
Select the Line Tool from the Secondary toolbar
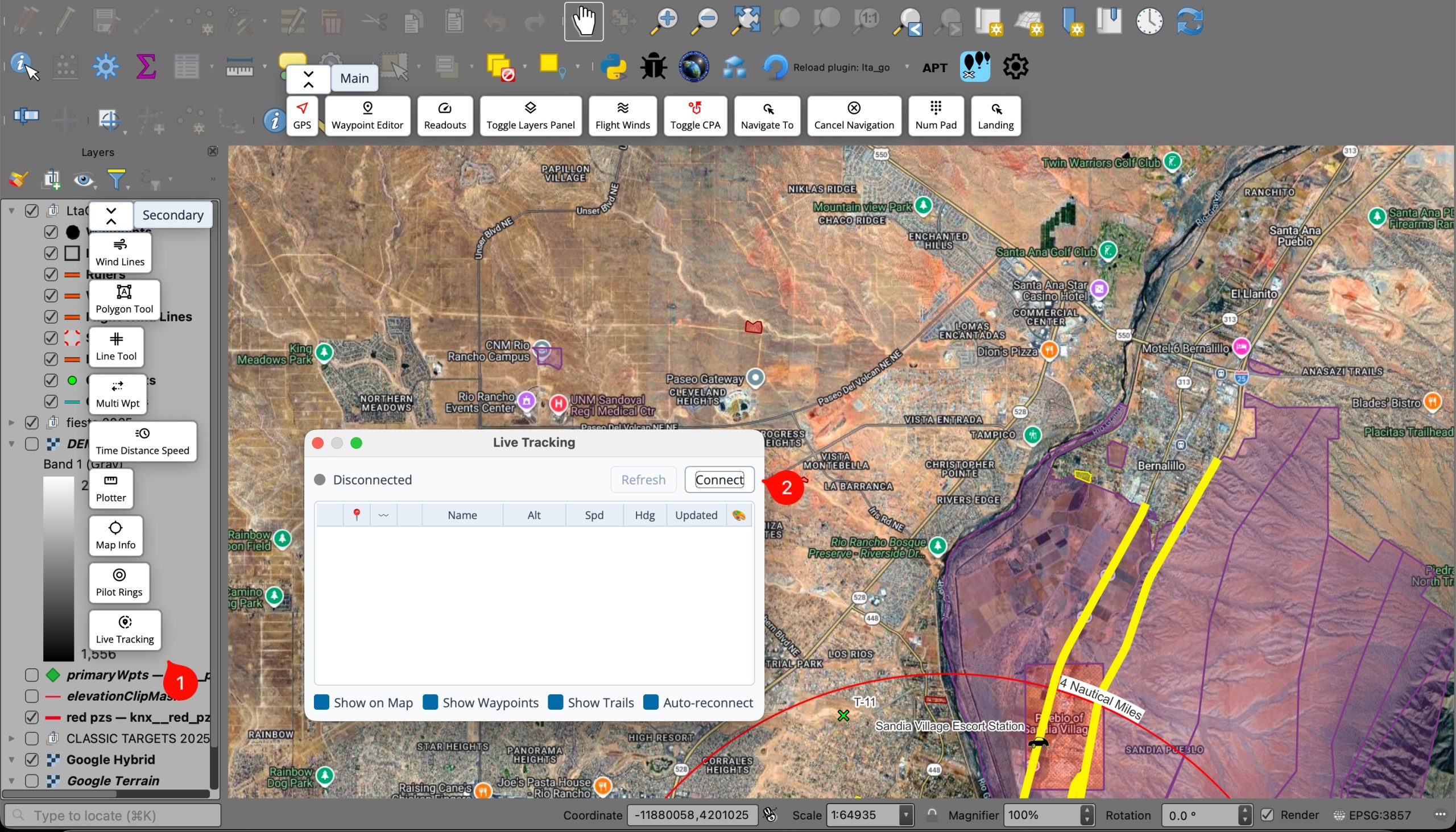point(116,346)
